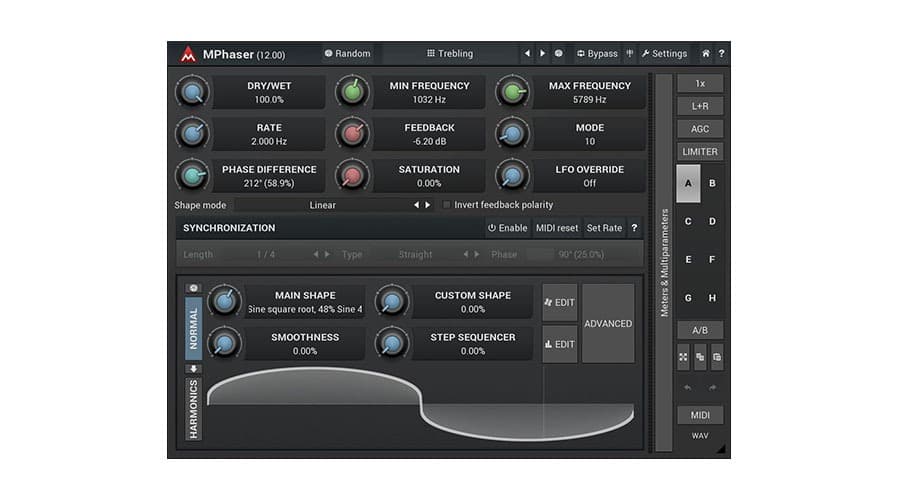Open the MIDI settings button

click(700, 415)
